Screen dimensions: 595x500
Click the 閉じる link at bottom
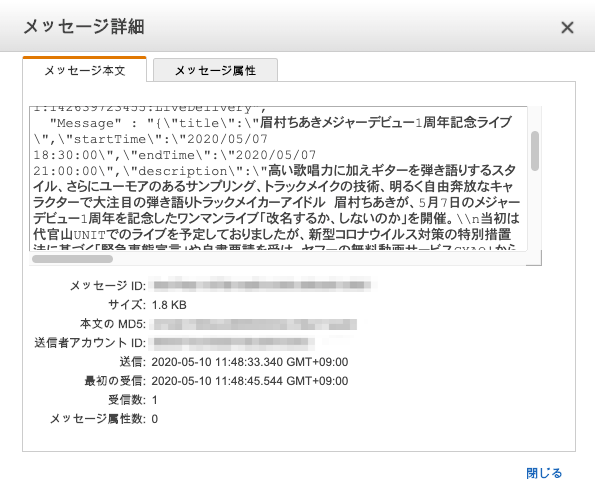(544, 473)
